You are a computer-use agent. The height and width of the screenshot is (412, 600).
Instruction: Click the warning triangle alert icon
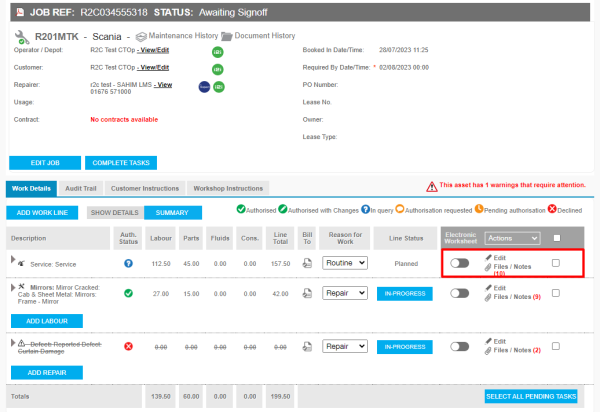click(x=431, y=186)
